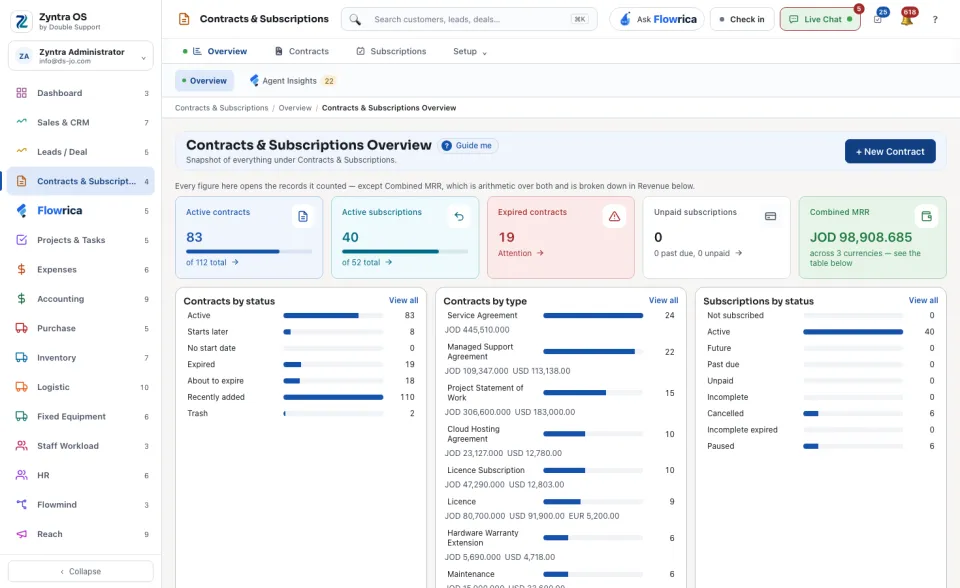
Task: Click the Service Agreement contract type row
Action: pos(560,315)
